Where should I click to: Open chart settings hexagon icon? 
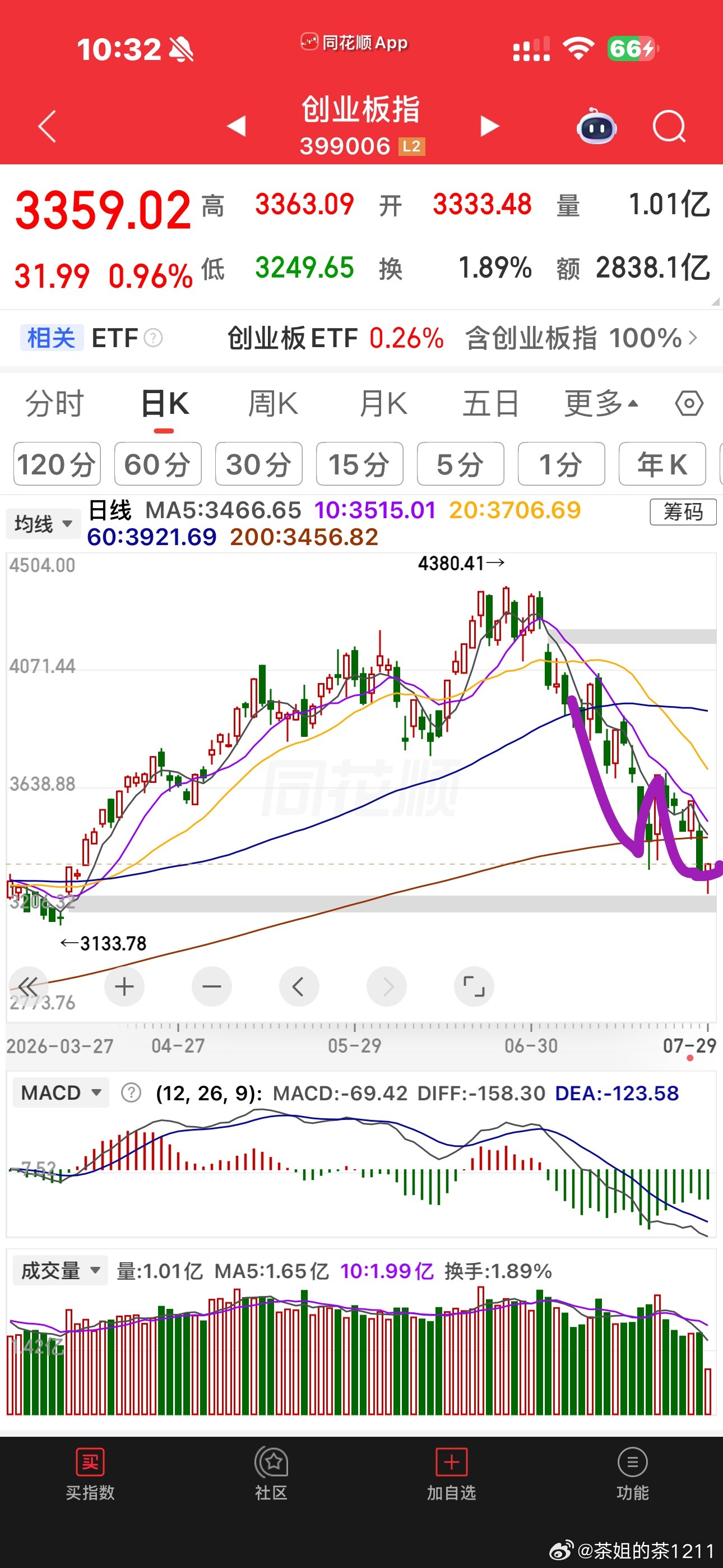[x=689, y=404]
